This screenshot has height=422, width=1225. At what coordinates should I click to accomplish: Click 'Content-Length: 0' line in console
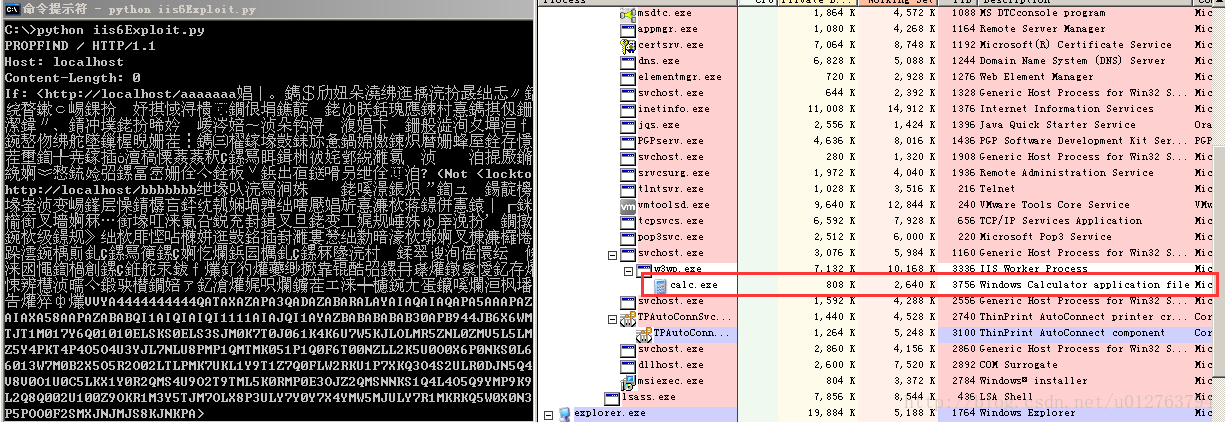(x=71, y=76)
